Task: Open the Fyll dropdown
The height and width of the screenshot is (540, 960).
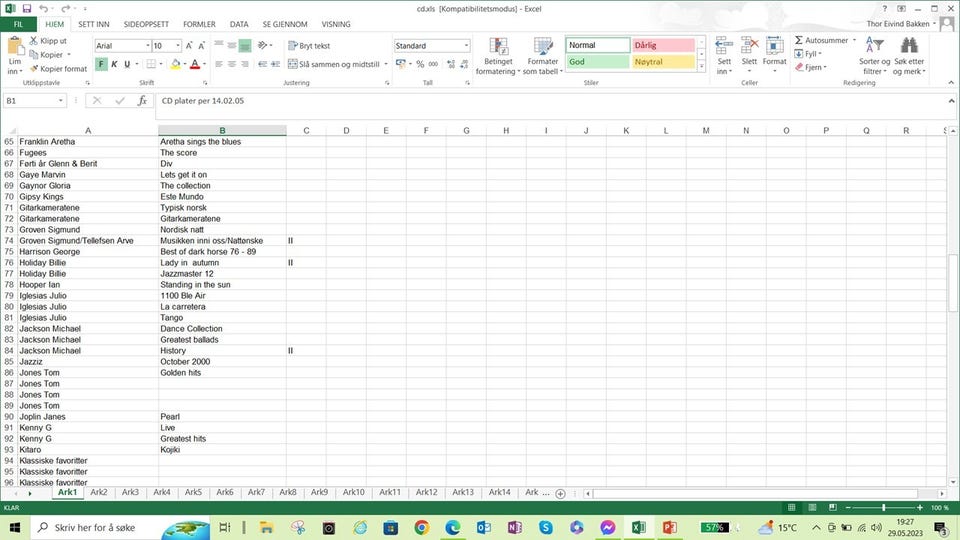Action: (808, 54)
